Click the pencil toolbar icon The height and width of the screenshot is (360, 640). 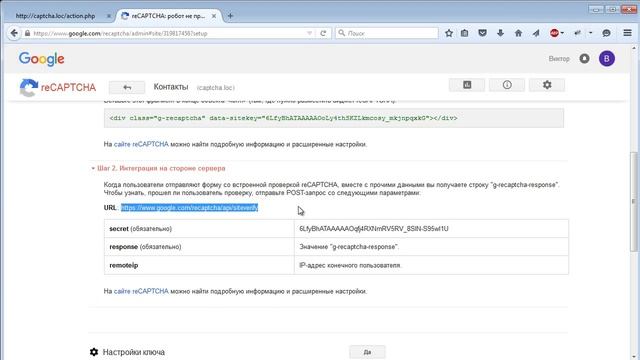[578, 33]
